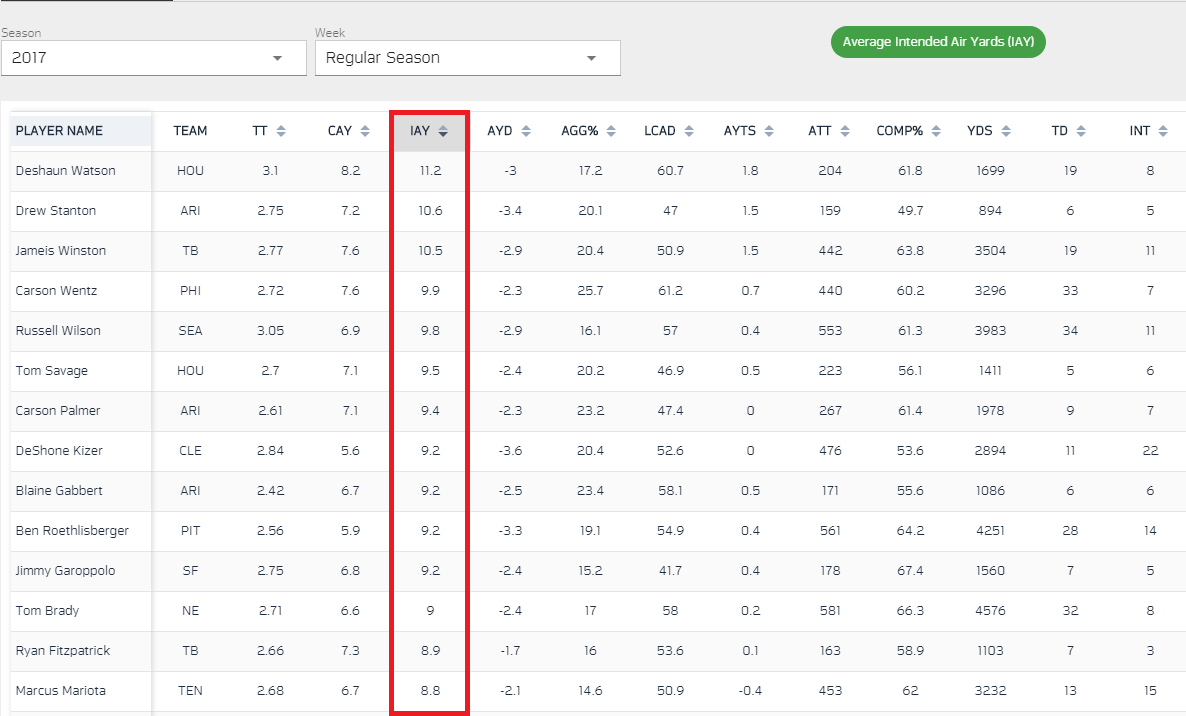Sort the LCAD column via arrows

pos(689,131)
